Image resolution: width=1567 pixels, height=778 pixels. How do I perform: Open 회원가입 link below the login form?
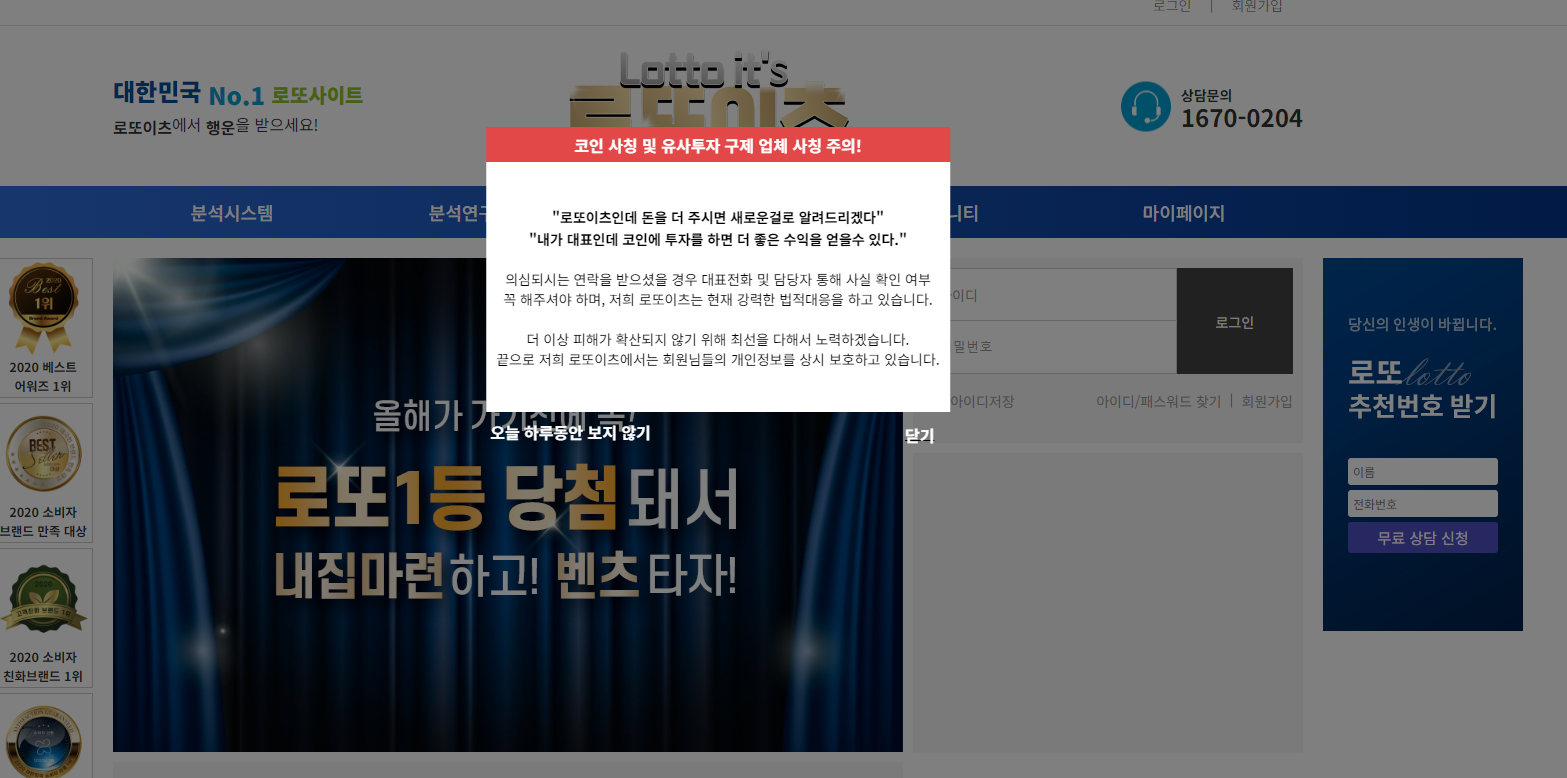coord(1267,401)
